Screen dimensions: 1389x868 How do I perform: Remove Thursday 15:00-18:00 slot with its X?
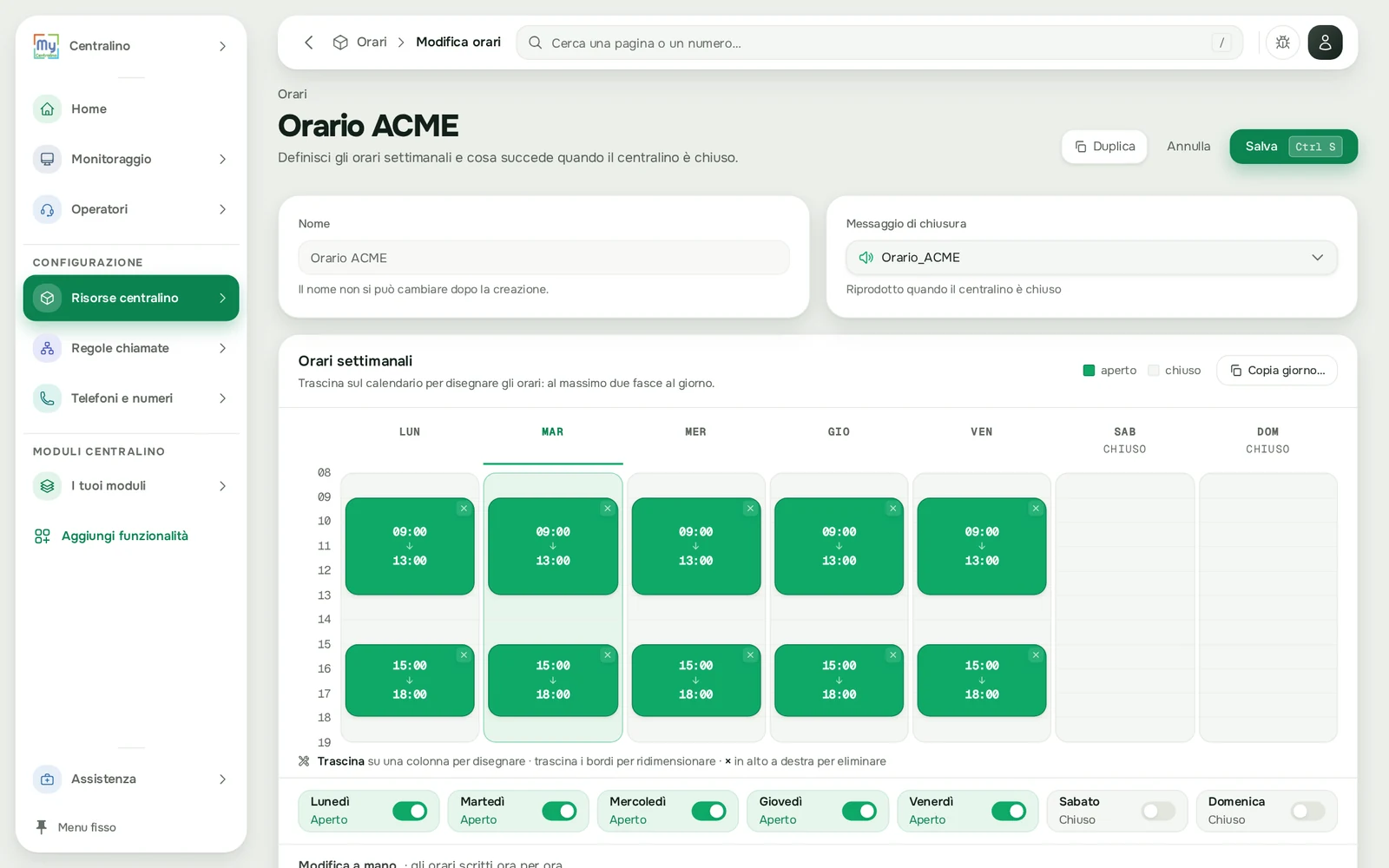click(892, 655)
